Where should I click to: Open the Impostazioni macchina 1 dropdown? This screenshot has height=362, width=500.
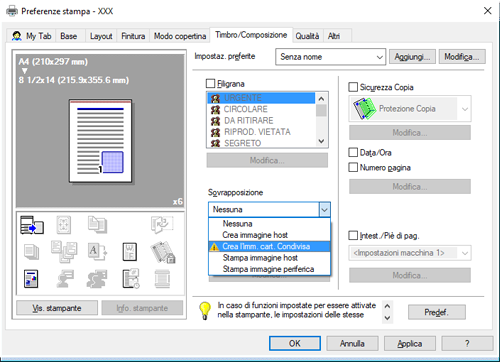[x=410, y=253]
